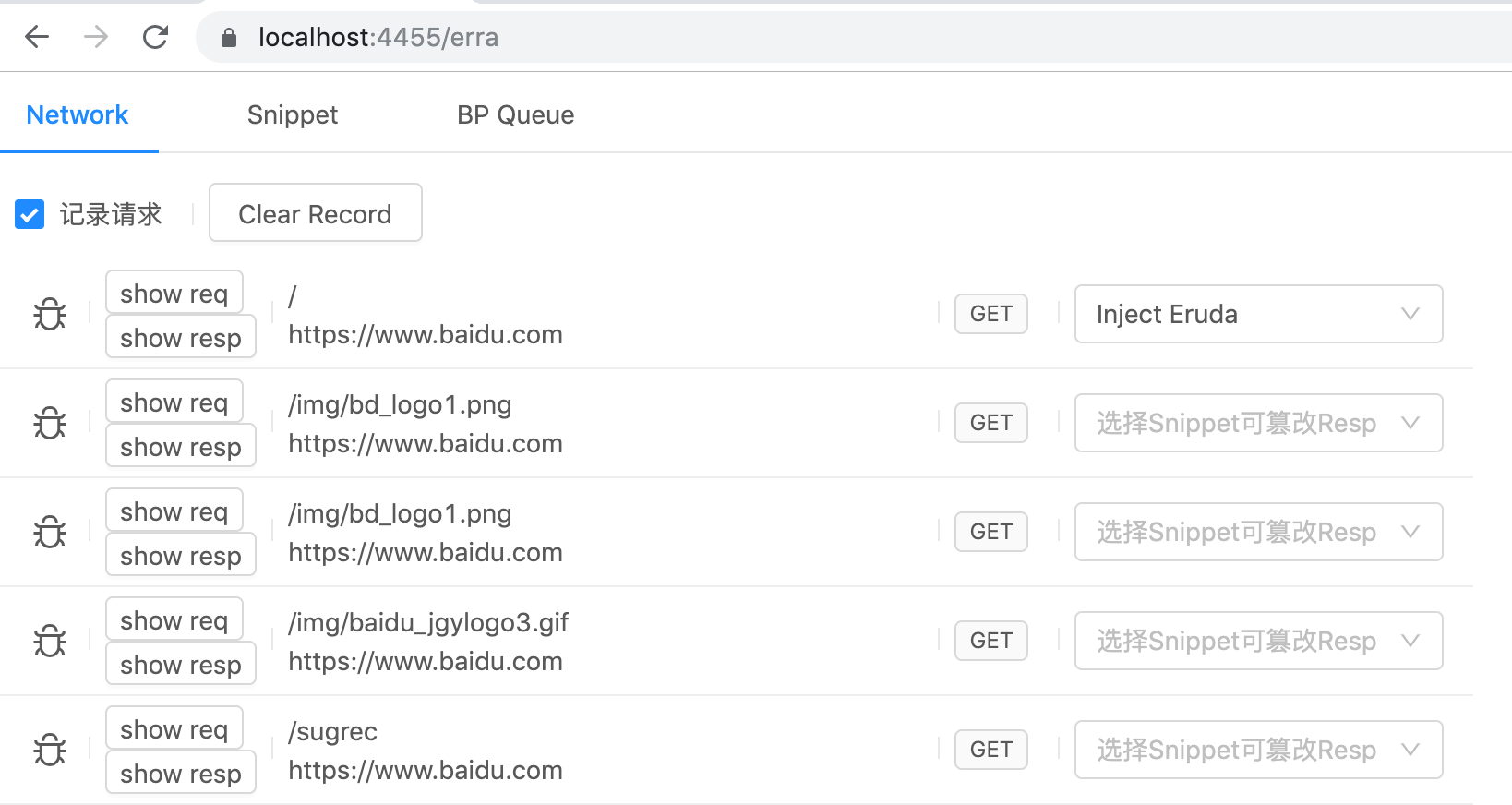The width and height of the screenshot is (1512, 805).
Task: Select the Network tab
Action: [x=78, y=114]
